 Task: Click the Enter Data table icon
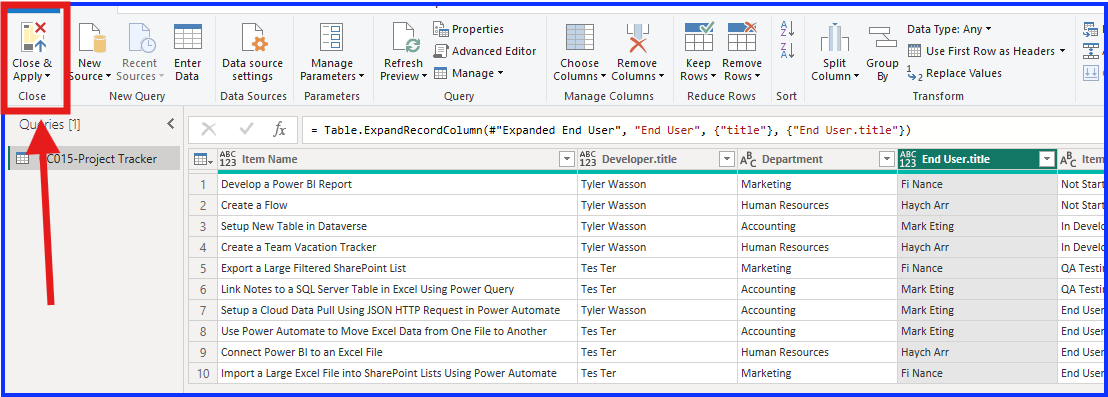pos(187,37)
